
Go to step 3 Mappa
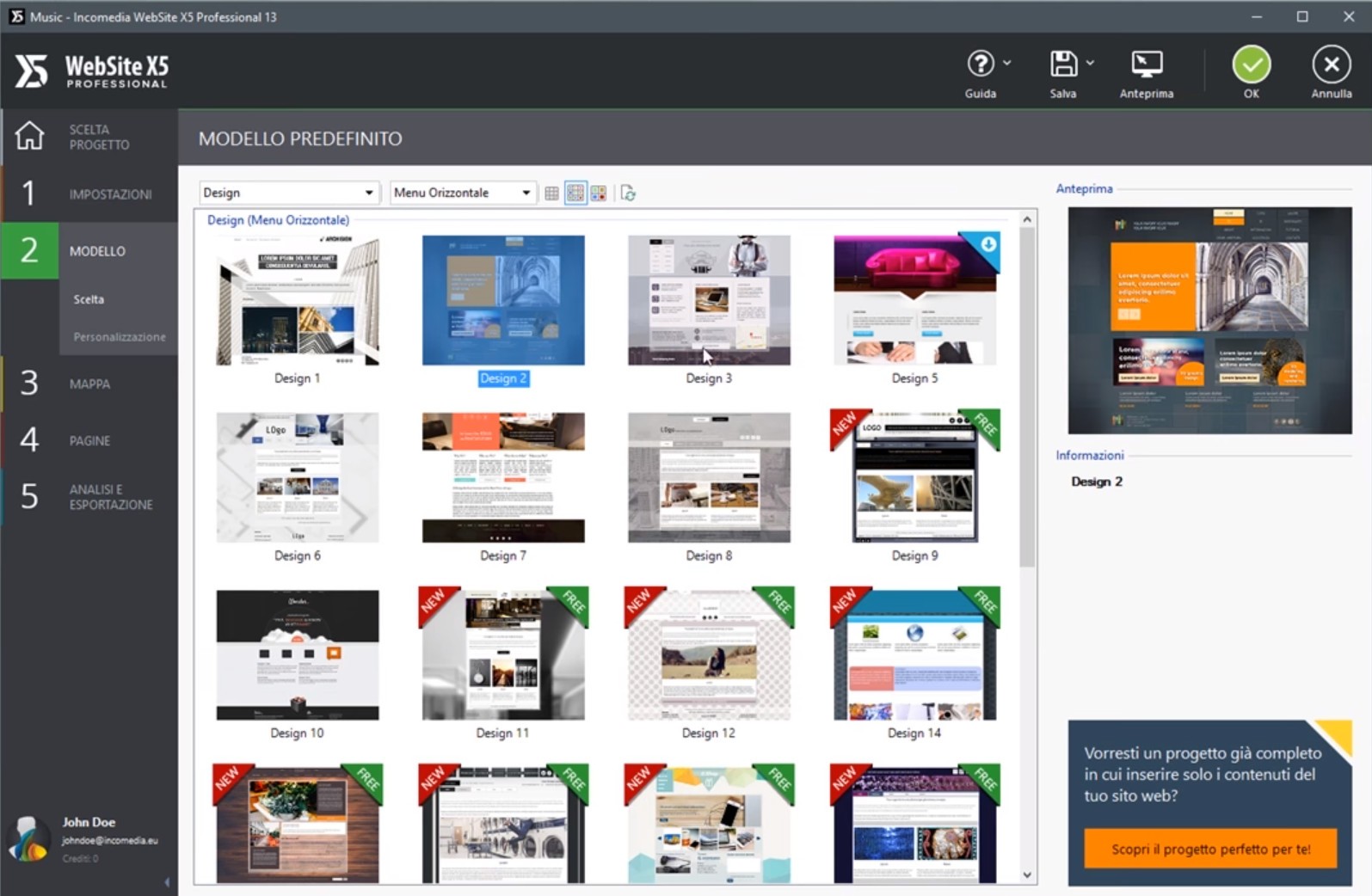[89, 384]
